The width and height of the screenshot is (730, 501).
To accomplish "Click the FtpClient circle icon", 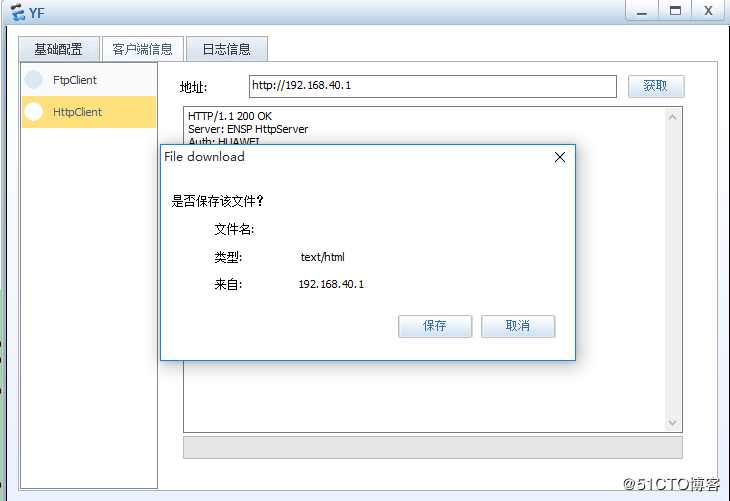I will coord(34,80).
